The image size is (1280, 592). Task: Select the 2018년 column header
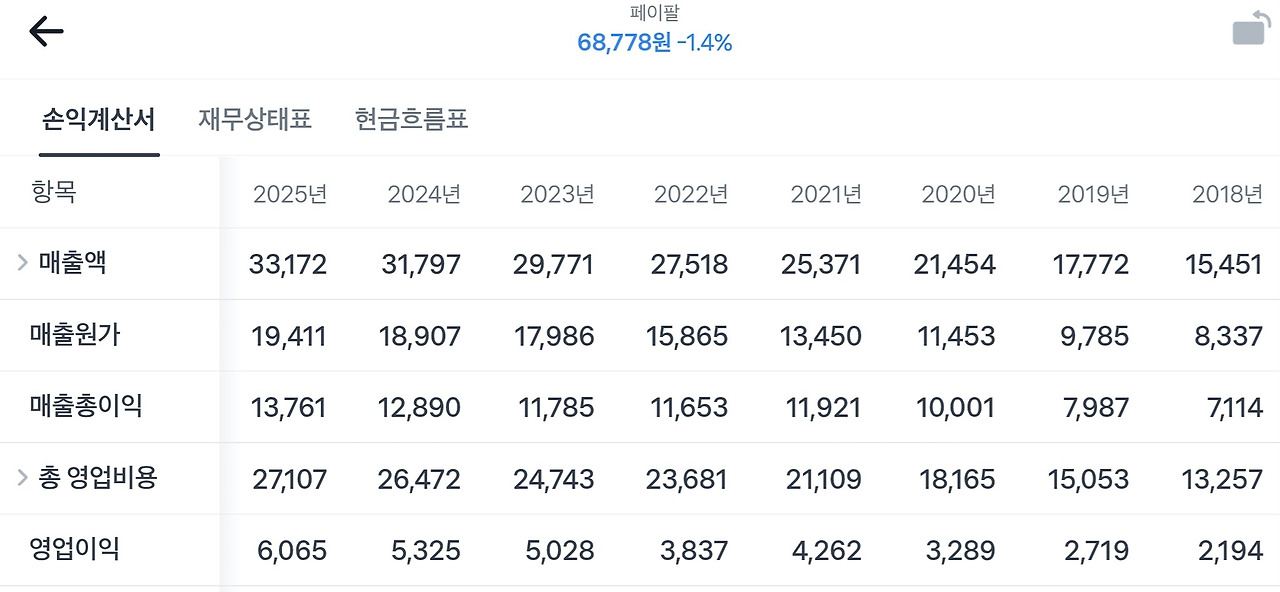1225,193
